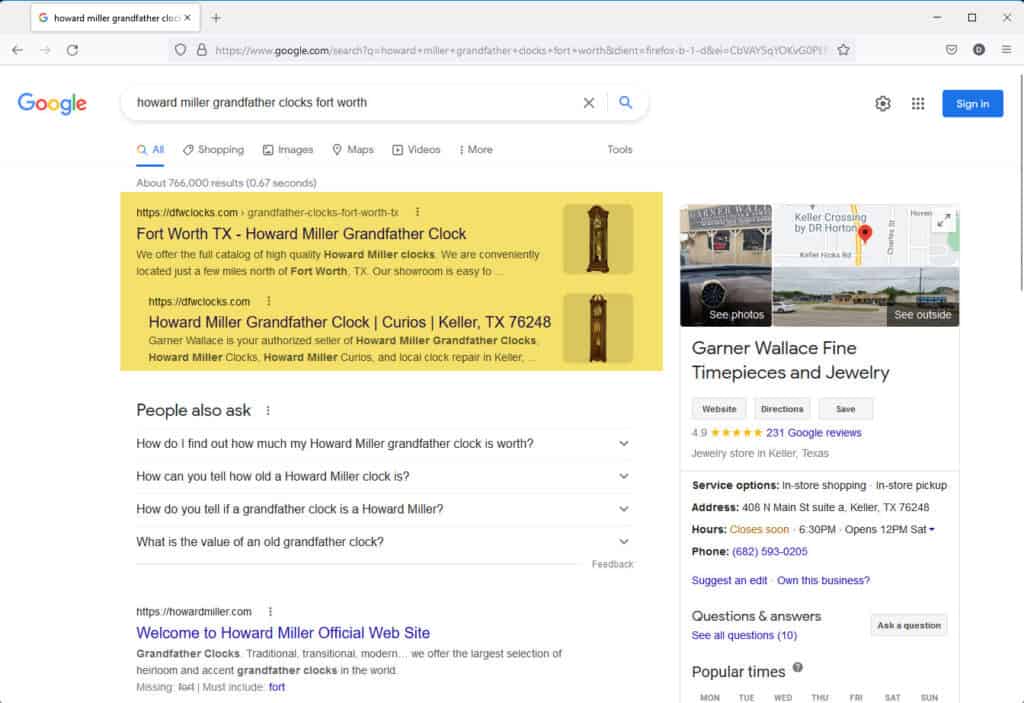Switch to the Videos tab

(x=416, y=150)
